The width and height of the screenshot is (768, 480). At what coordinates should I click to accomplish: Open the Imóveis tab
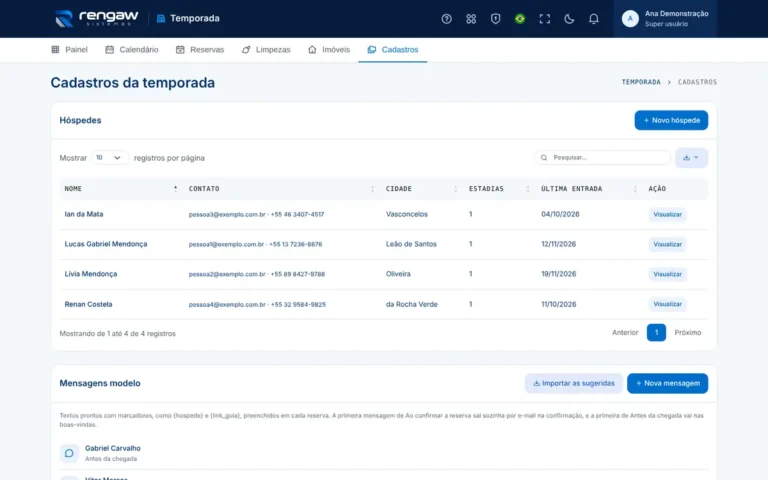(329, 49)
